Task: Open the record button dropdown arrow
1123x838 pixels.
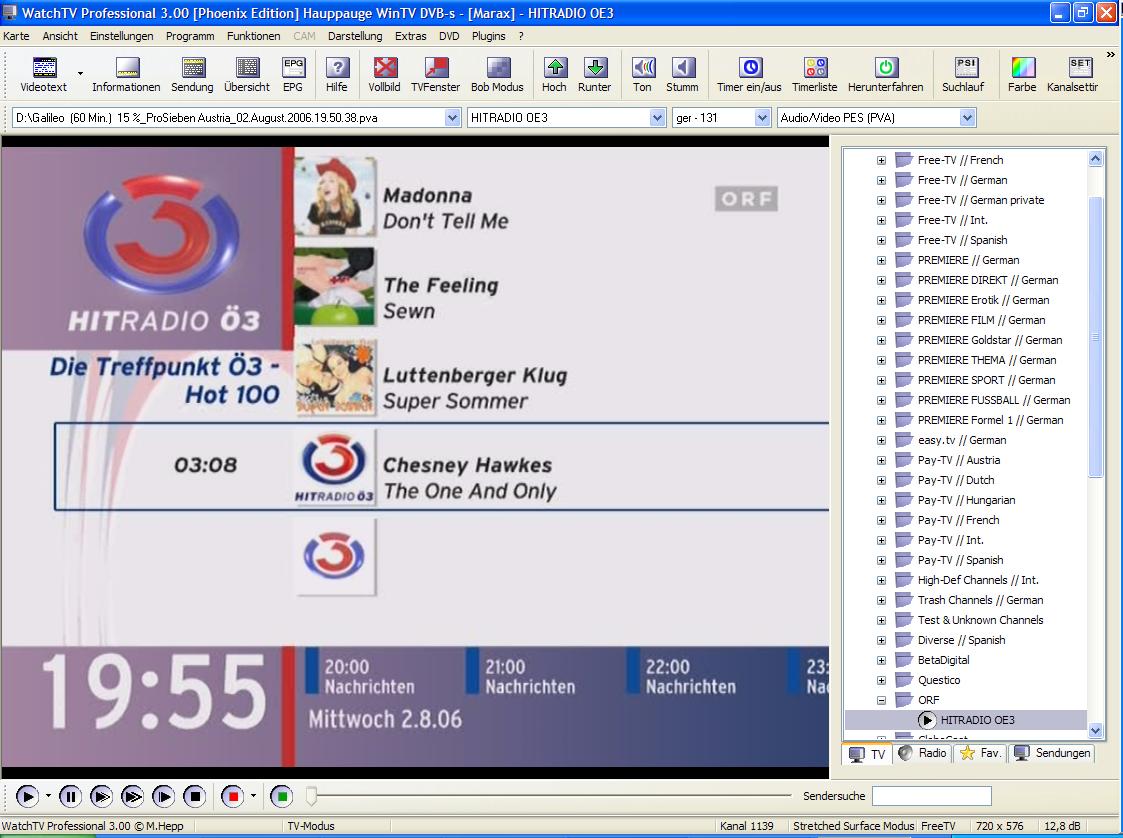Action: (x=254, y=796)
